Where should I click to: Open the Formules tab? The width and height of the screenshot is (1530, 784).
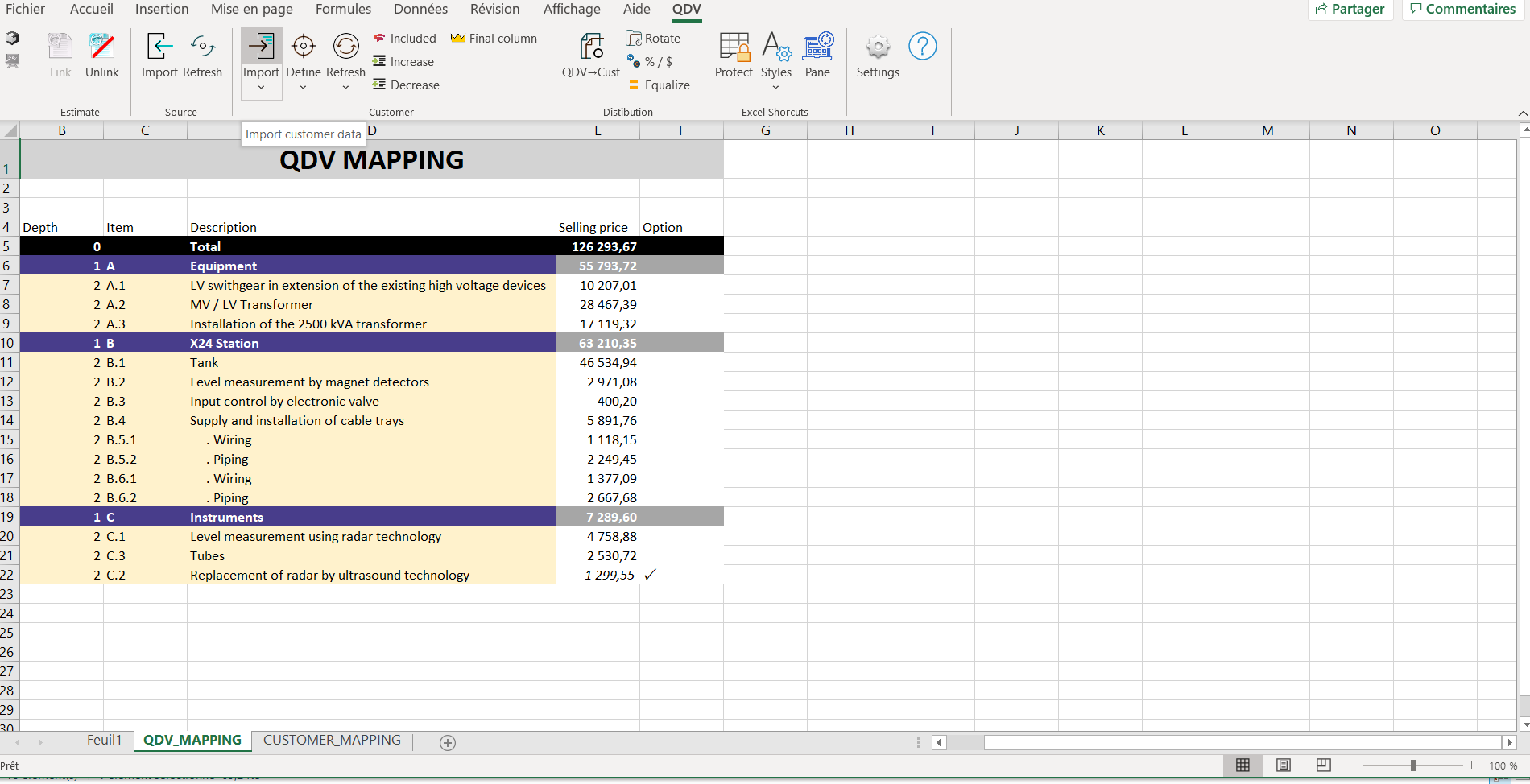click(344, 9)
